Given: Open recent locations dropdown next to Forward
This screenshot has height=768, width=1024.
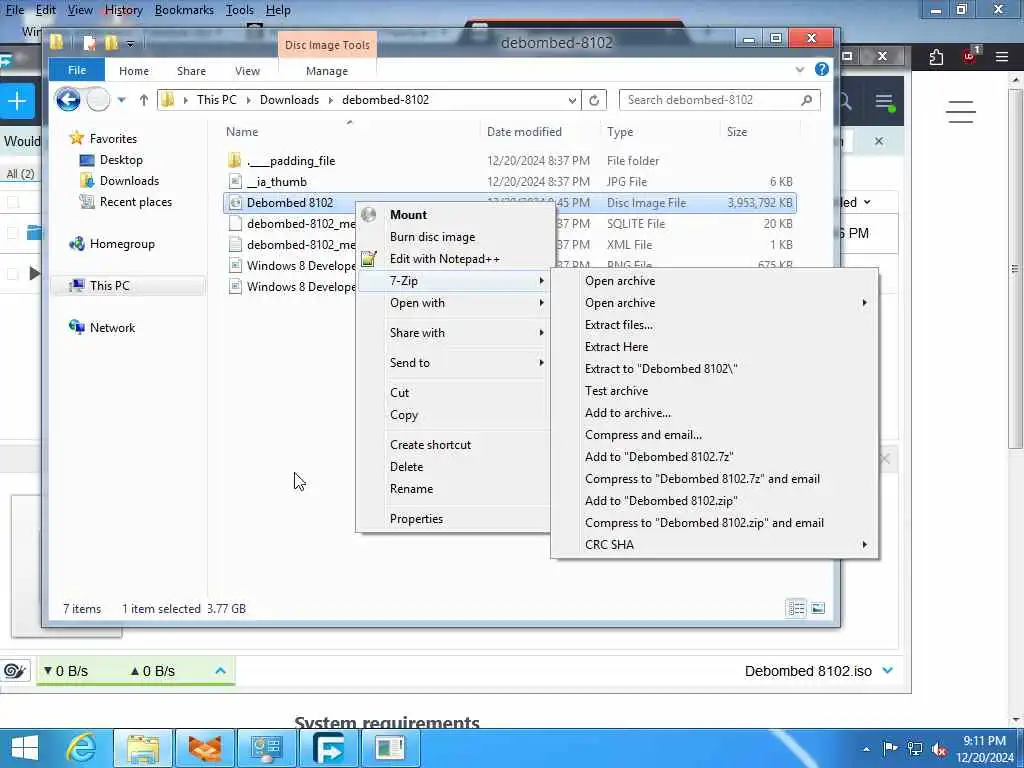Looking at the screenshot, I should click(x=121, y=101).
